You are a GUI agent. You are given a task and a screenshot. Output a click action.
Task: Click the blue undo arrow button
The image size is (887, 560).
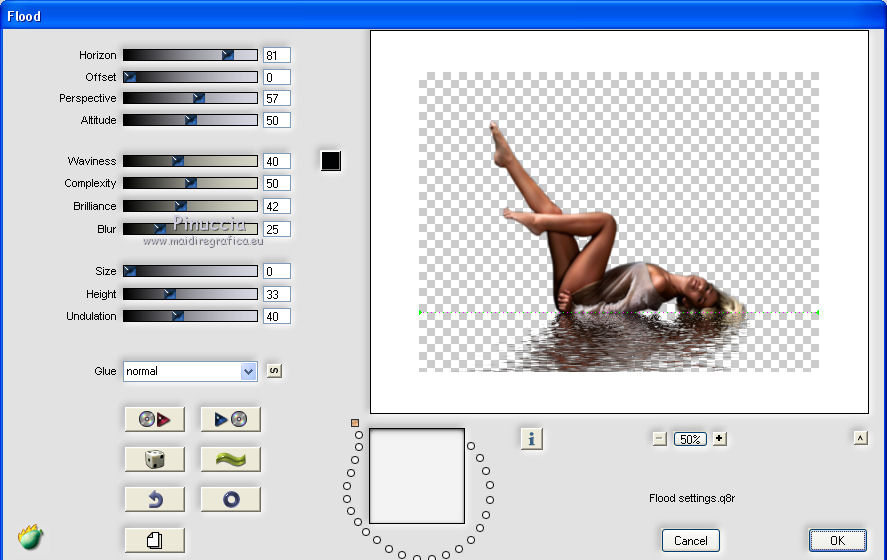click(154, 499)
